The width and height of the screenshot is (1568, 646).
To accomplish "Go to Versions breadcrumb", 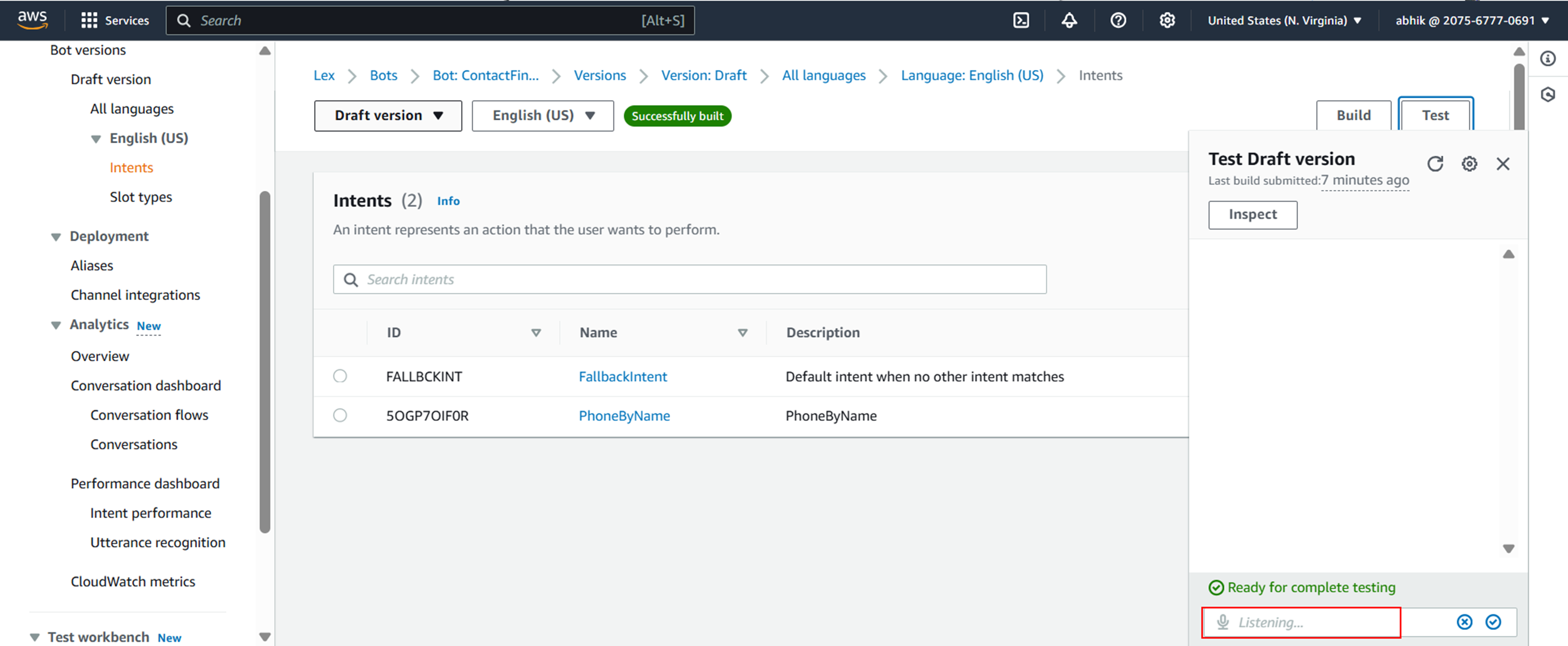I will (x=599, y=75).
